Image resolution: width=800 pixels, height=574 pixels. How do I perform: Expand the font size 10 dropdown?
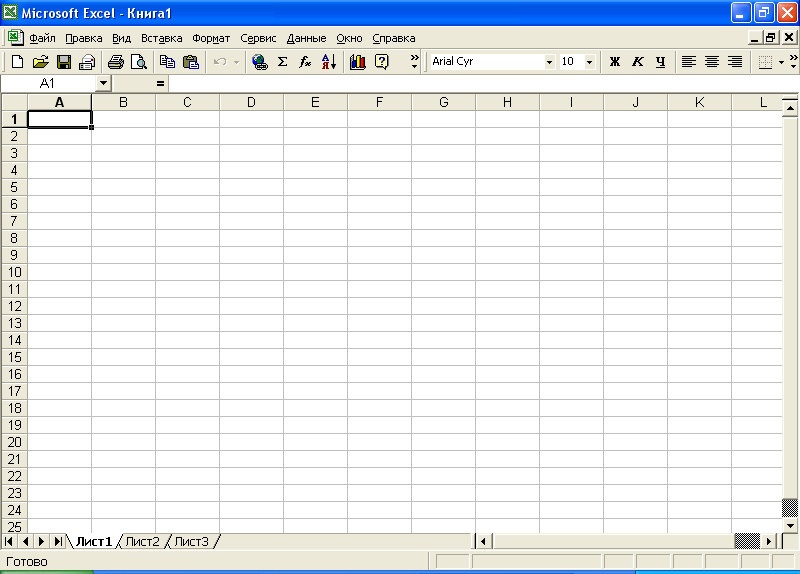pyautogui.click(x=589, y=62)
